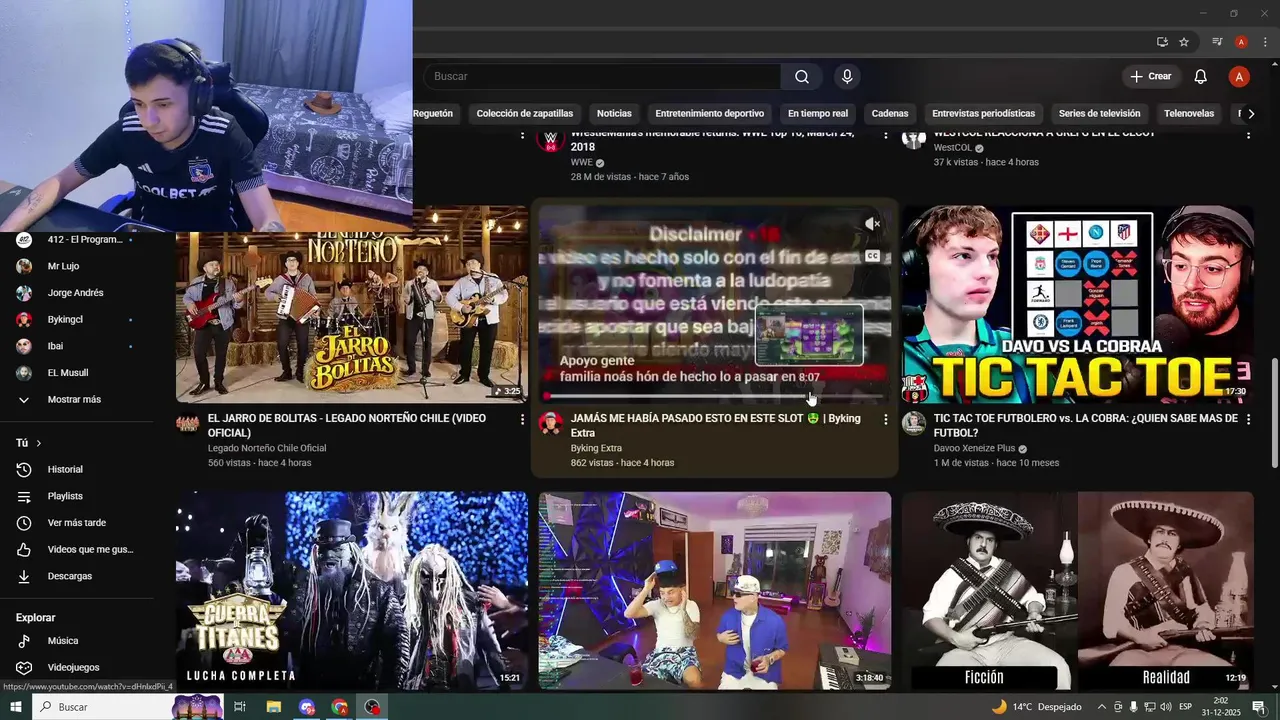Open JAMÁS ME HABÍA PASADO ESTO video title

tap(716, 425)
